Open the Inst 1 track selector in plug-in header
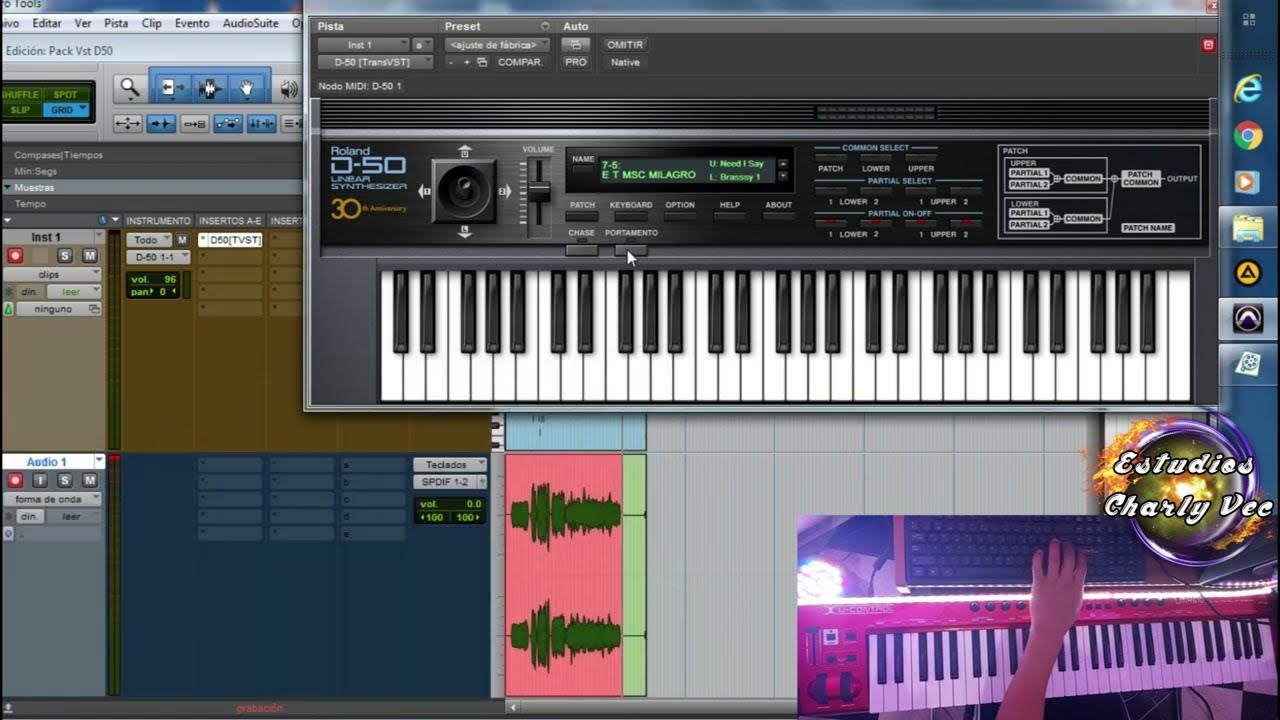The width and height of the screenshot is (1280, 720). (x=364, y=45)
